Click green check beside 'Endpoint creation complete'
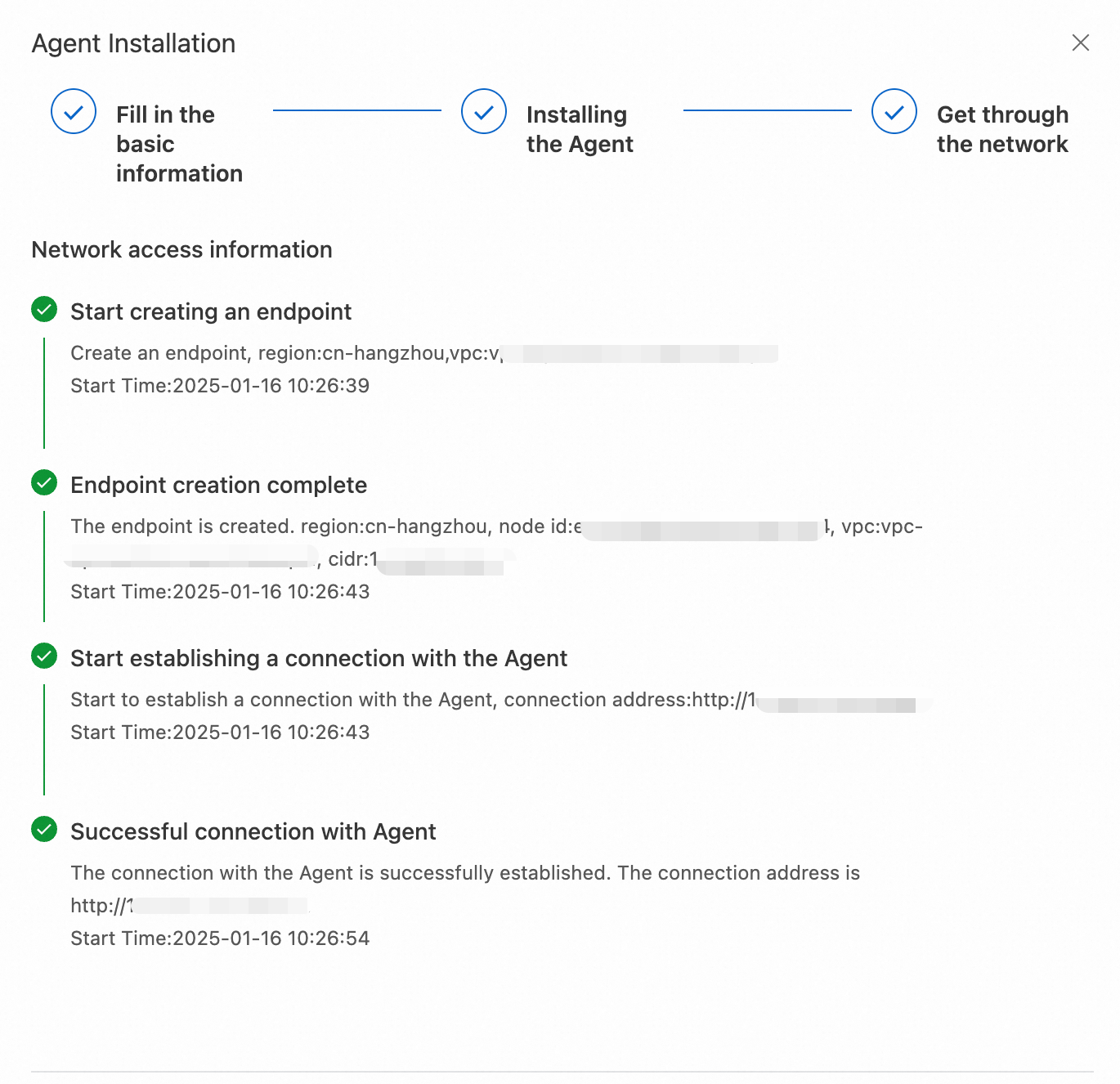This screenshot has width=1120, height=1084. point(44,483)
